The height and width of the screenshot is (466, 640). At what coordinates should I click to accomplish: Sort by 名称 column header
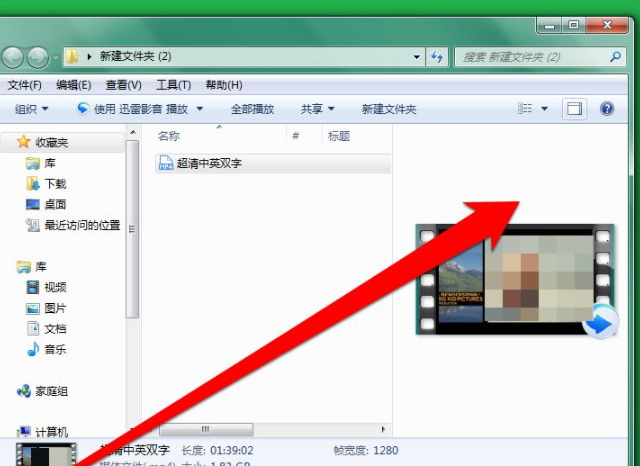point(169,136)
